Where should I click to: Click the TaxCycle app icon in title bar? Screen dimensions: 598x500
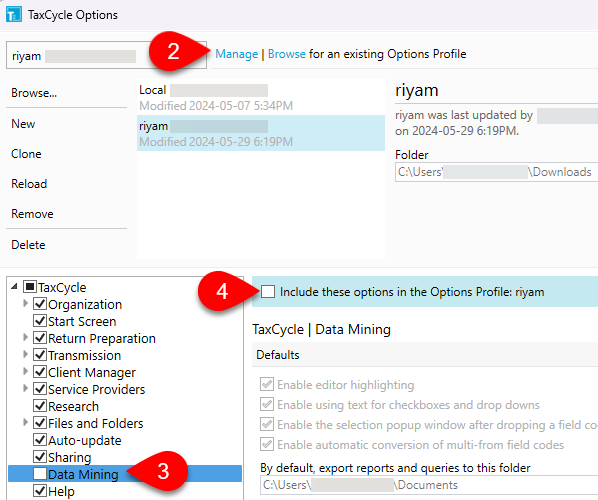pyautogui.click(x=14, y=15)
